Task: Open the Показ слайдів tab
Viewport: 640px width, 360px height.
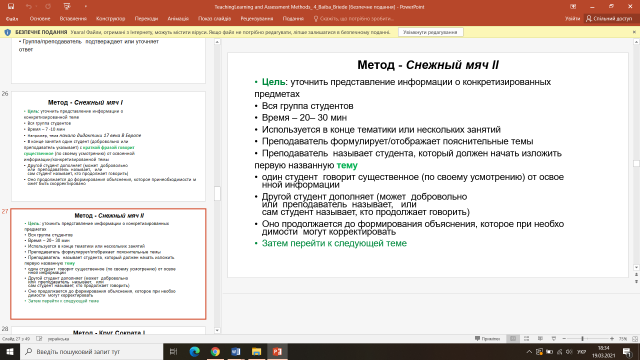Action: click(x=214, y=19)
